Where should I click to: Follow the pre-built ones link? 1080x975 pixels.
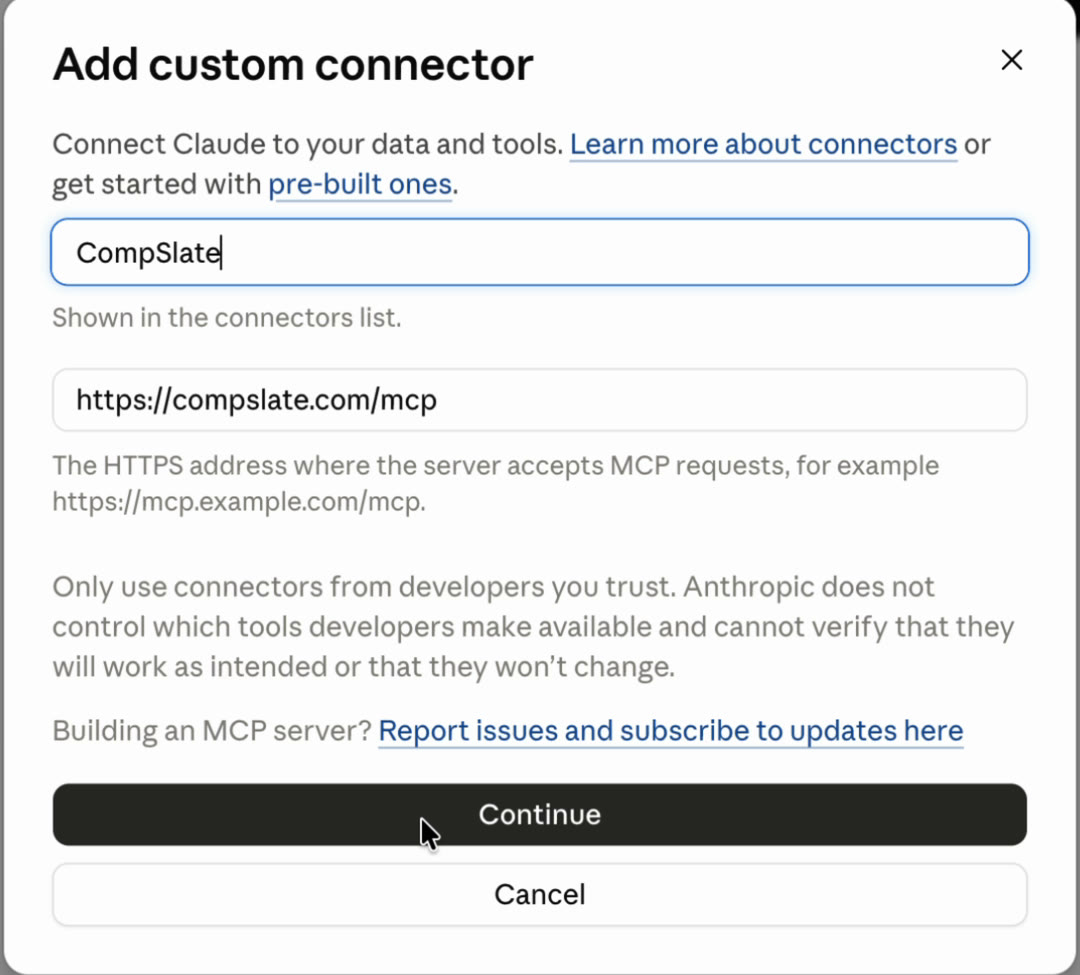coord(360,185)
